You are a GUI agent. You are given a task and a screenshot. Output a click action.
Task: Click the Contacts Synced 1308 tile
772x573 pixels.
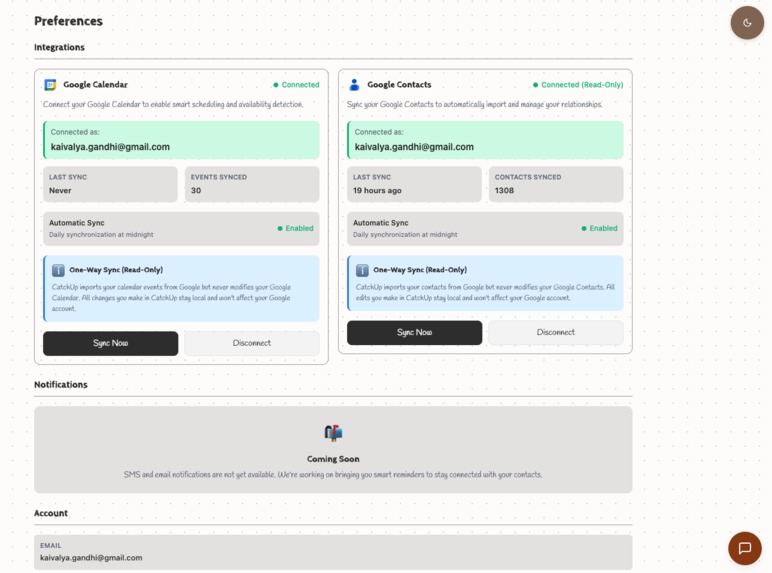556,184
